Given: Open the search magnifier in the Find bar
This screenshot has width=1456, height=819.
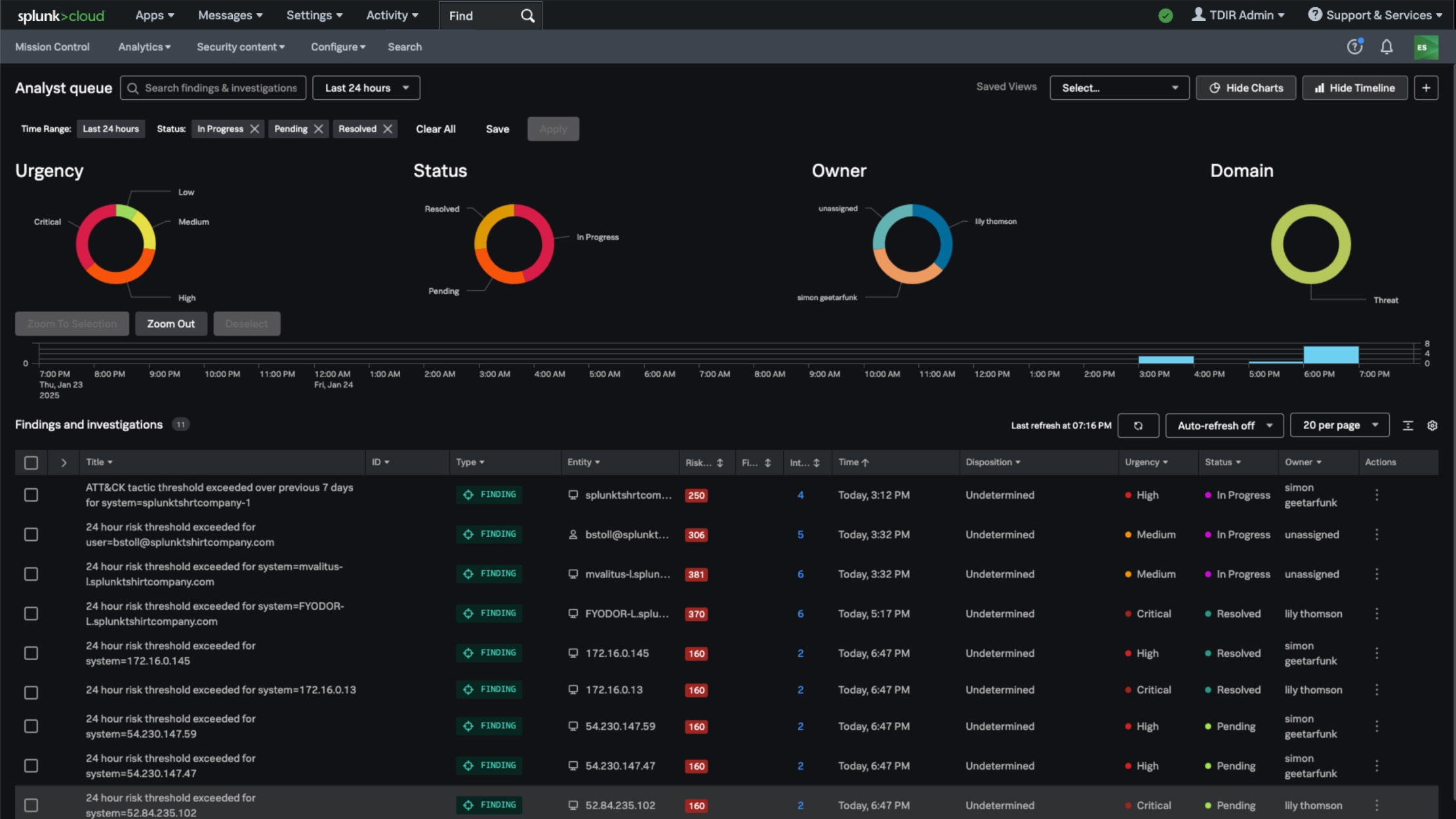Looking at the screenshot, I should [527, 15].
